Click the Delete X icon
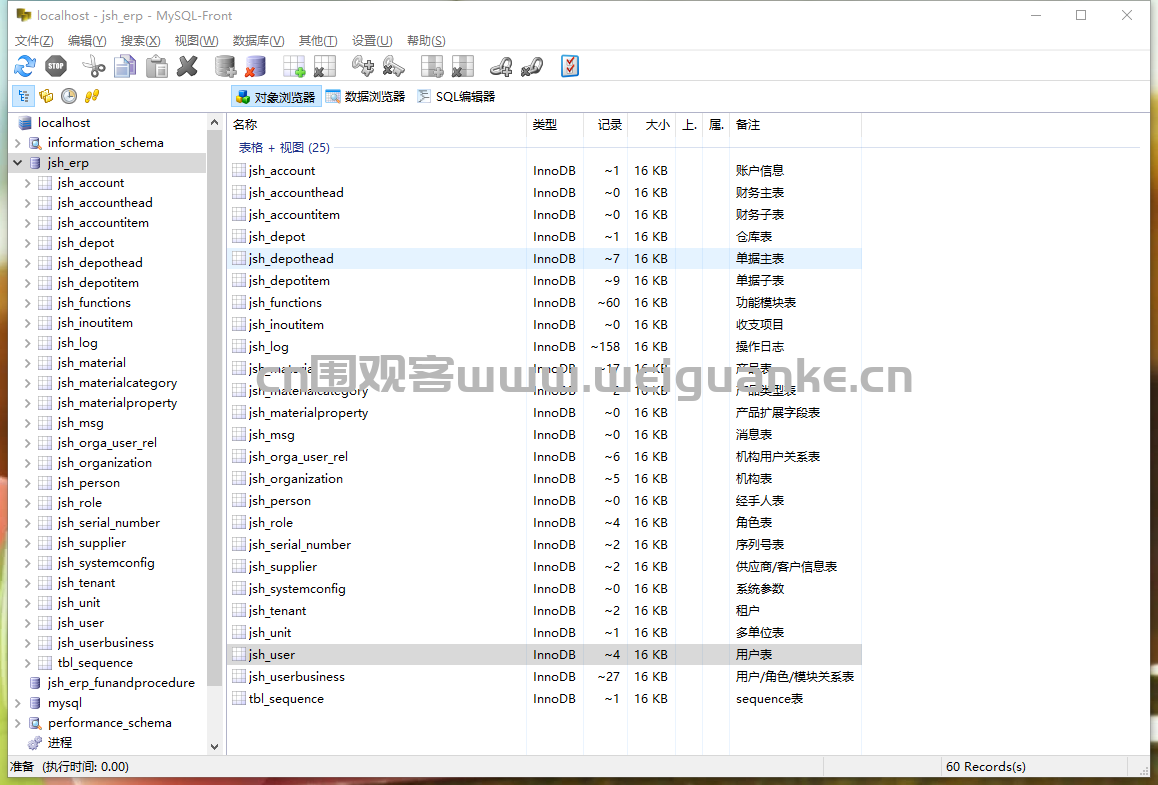 point(188,66)
